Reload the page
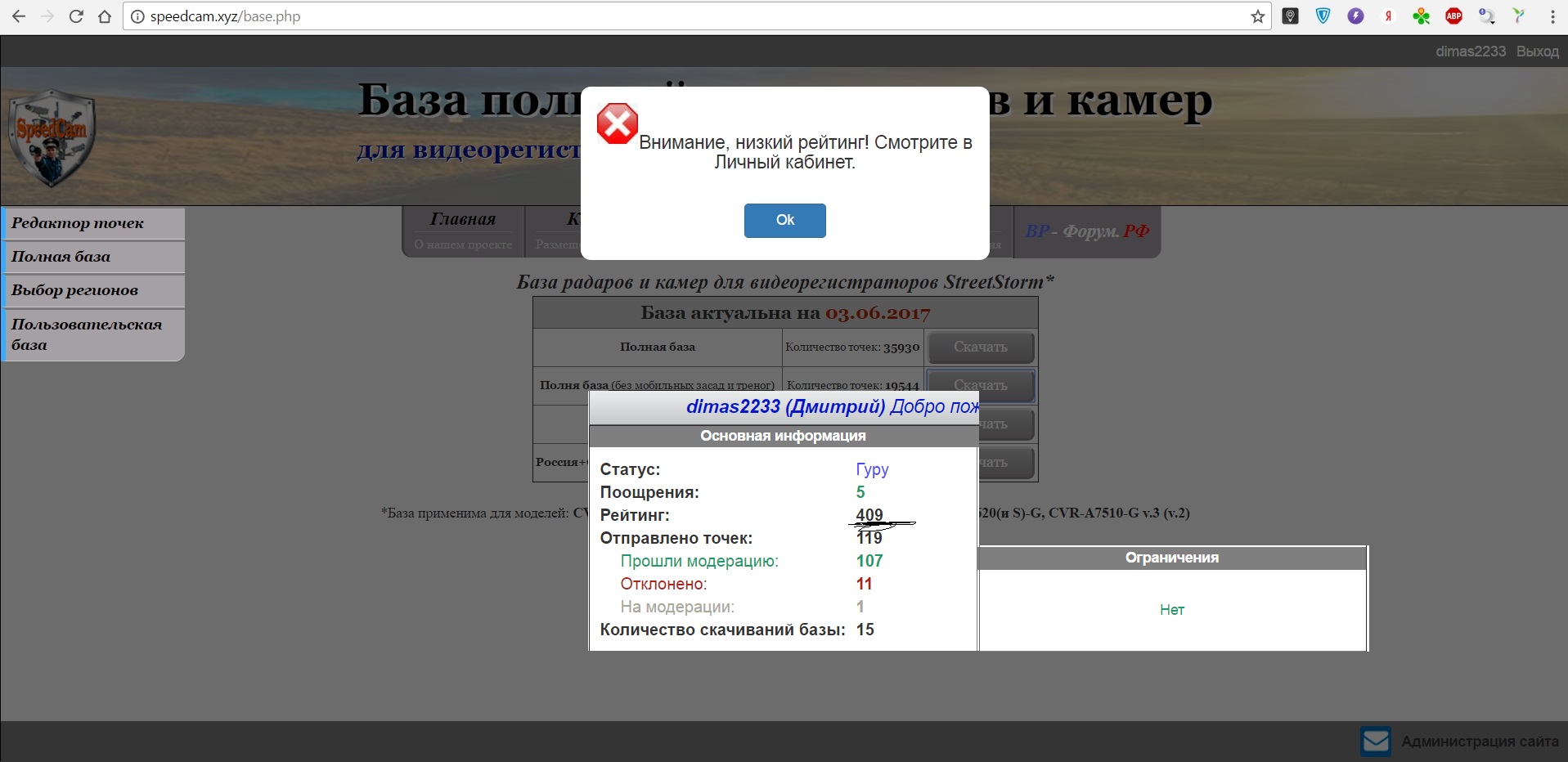This screenshot has width=1568, height=762. point(76,16)
